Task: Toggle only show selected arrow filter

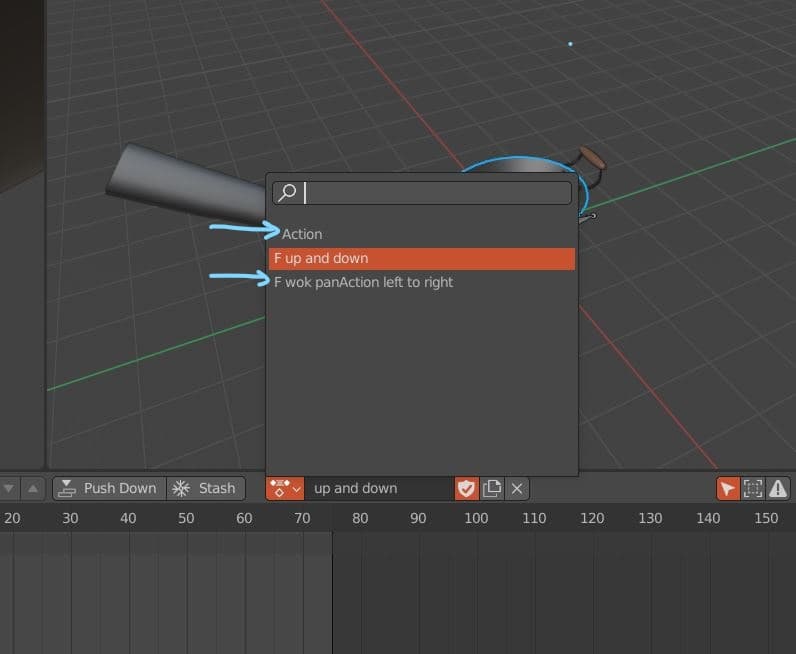Action: pyautogui.click(x=728, y=488)
